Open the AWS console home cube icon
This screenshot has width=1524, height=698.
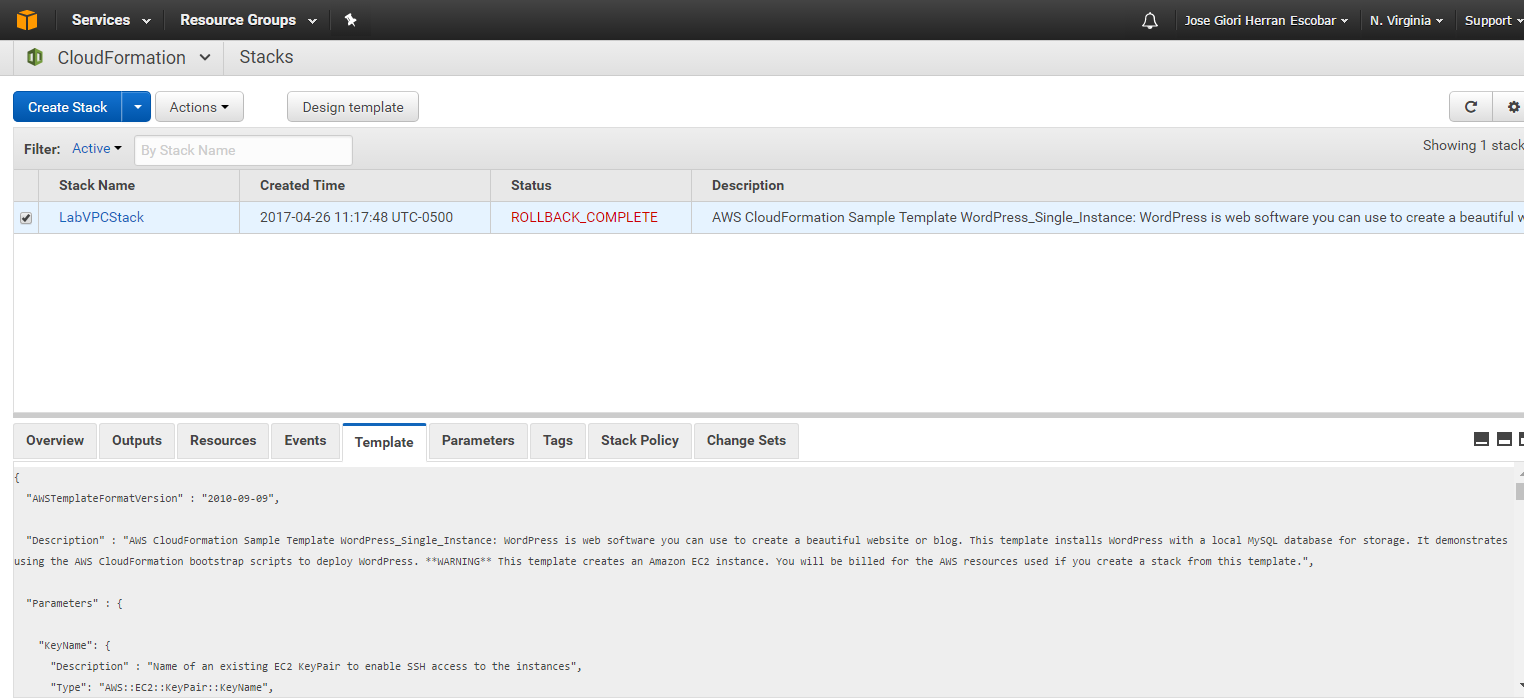pyautogui.click(x=27, y=20)
